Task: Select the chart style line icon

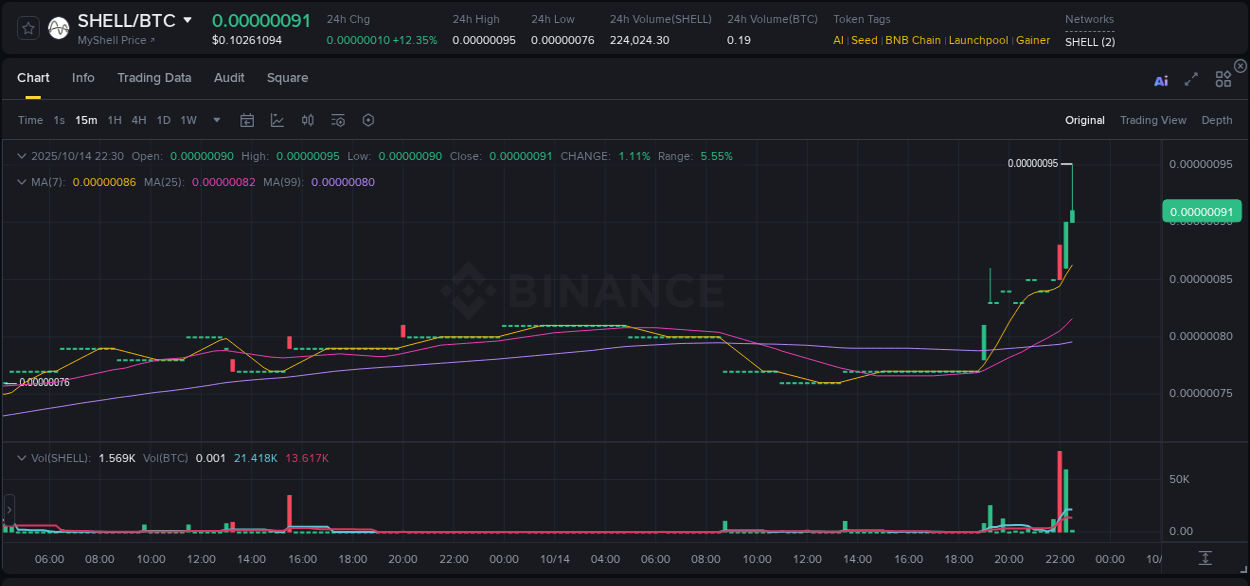Action: click(277, 120)
